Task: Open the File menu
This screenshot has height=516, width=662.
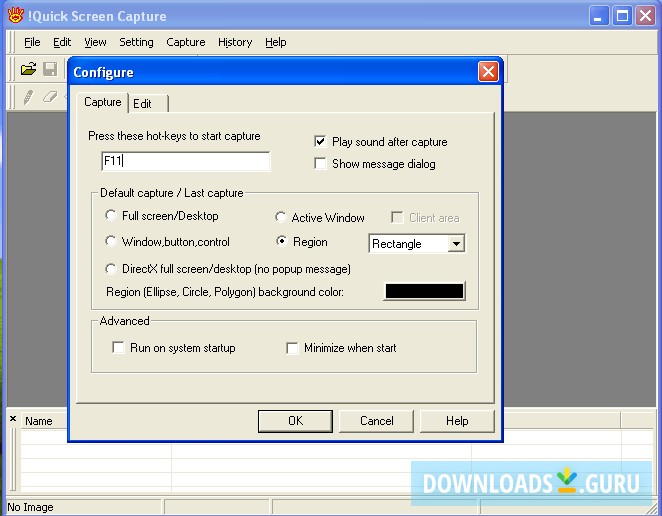Action: pos(32,42)
